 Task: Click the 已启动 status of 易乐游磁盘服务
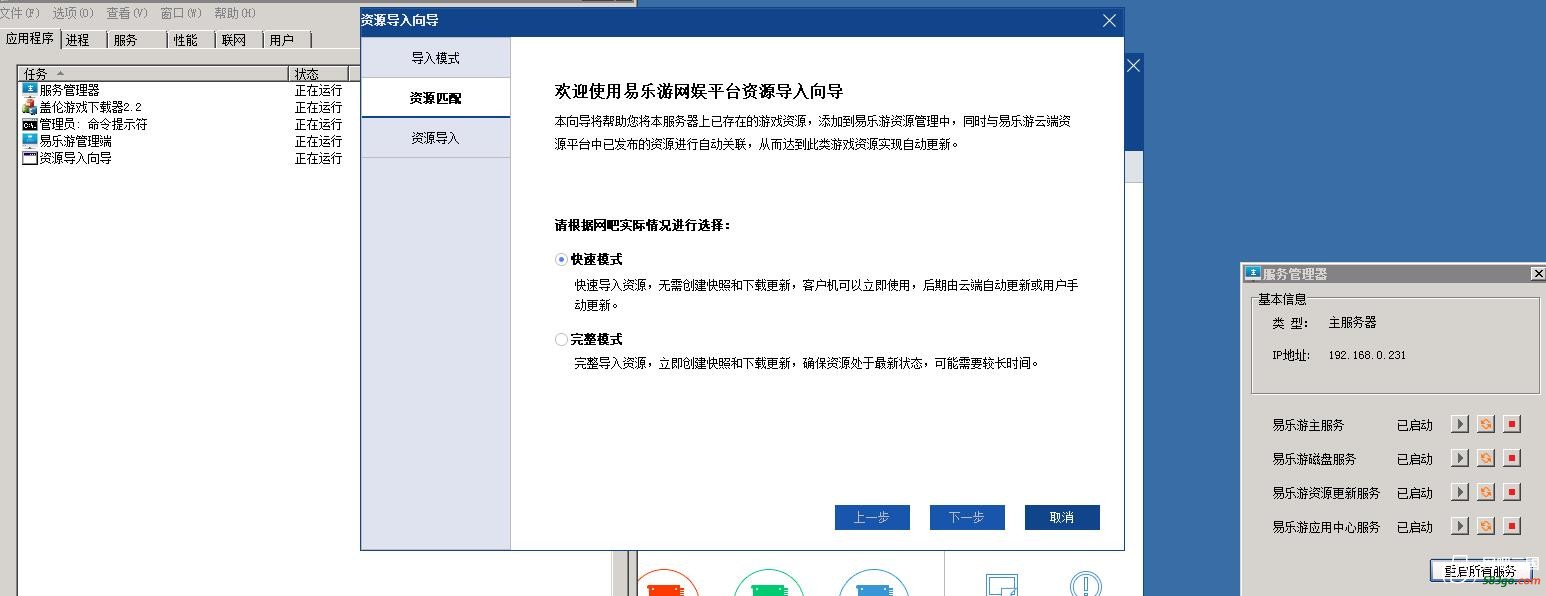click(x=1415, y=459)
